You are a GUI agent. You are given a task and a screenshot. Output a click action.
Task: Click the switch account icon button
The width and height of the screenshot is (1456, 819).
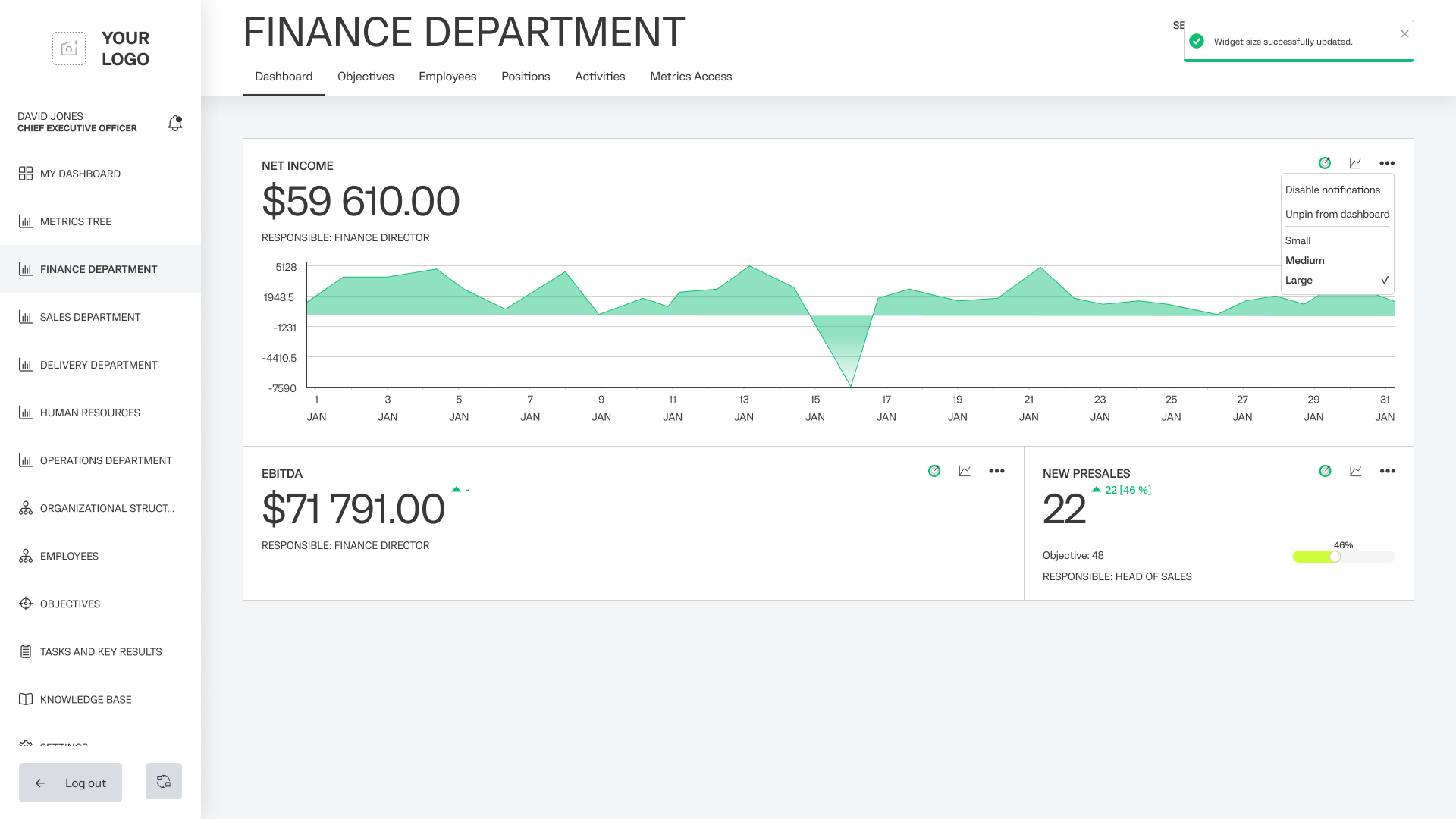tap(164, 781)
